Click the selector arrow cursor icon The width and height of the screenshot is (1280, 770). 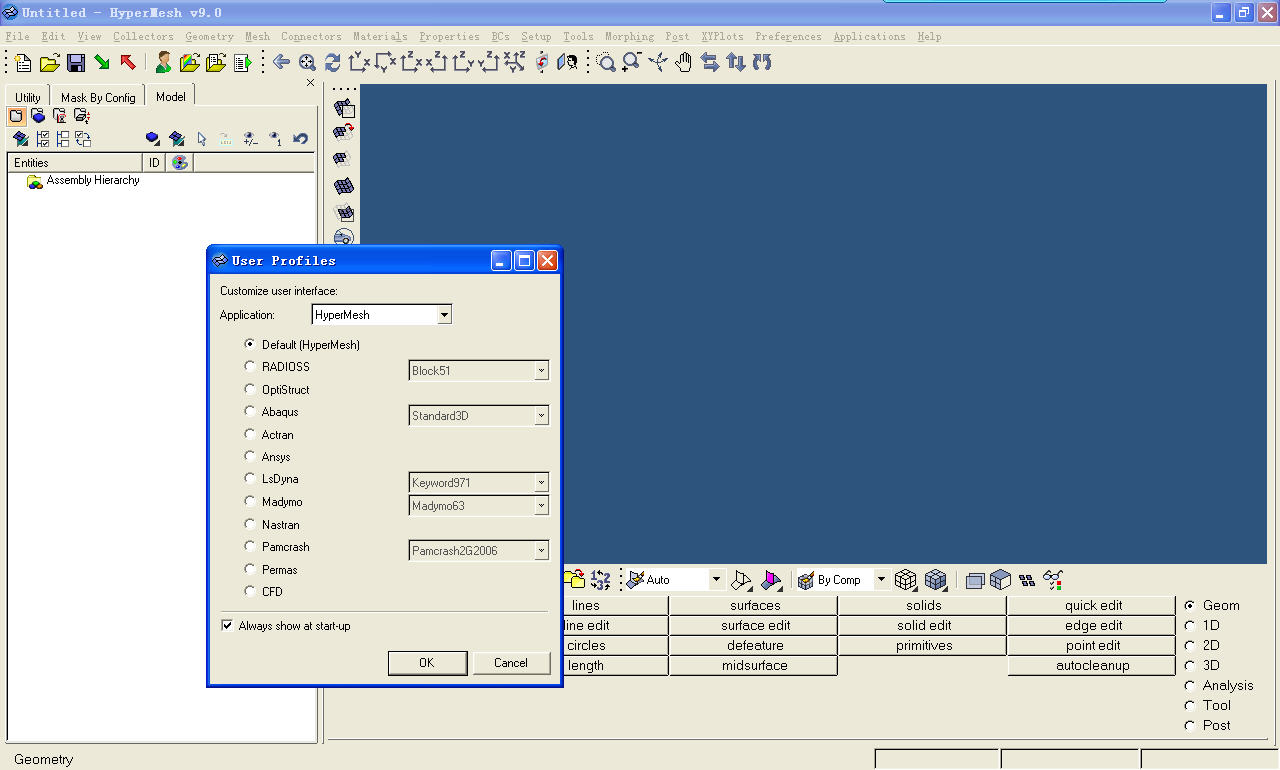201,139
